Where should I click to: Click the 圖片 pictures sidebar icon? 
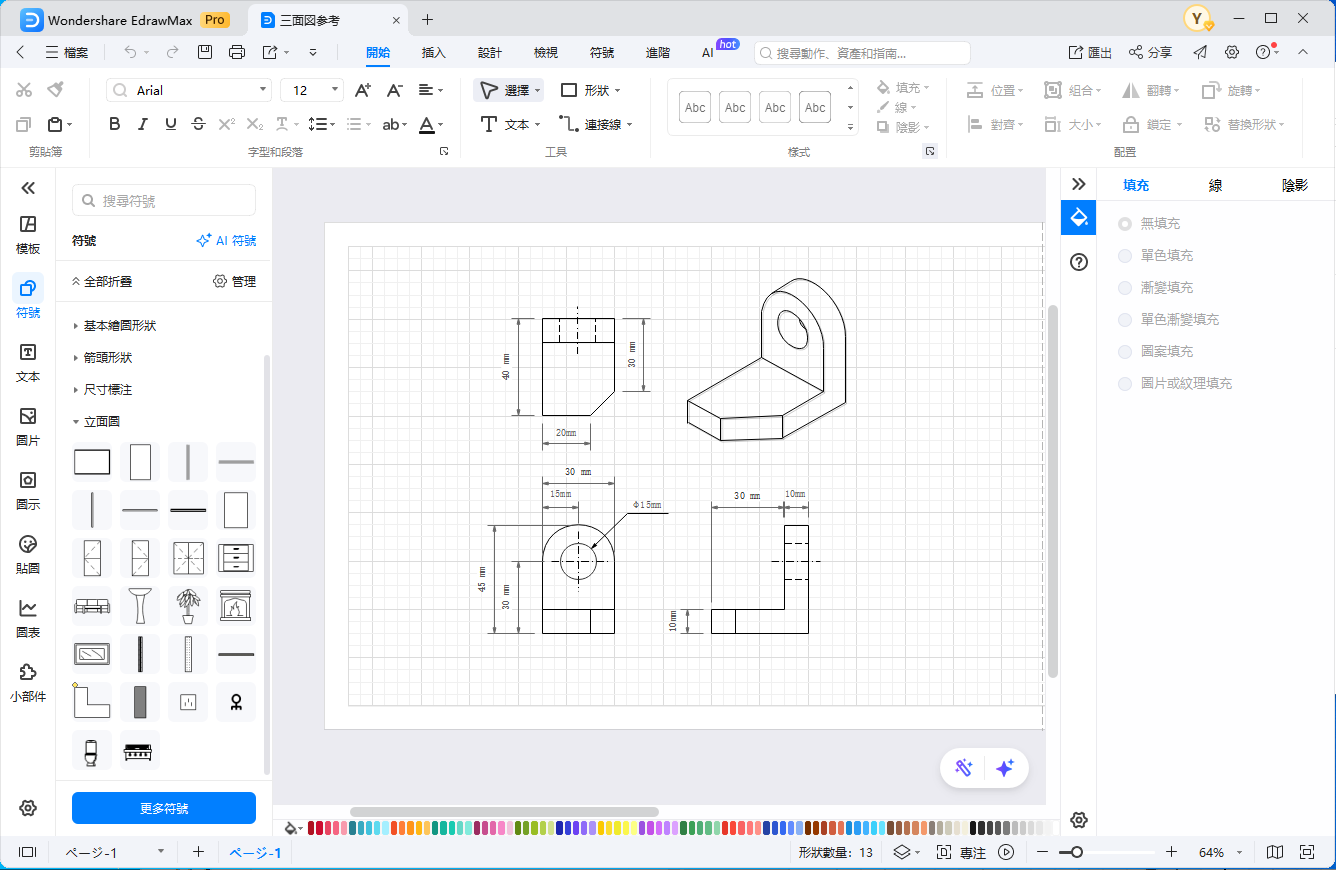click(x=28, y=425)
